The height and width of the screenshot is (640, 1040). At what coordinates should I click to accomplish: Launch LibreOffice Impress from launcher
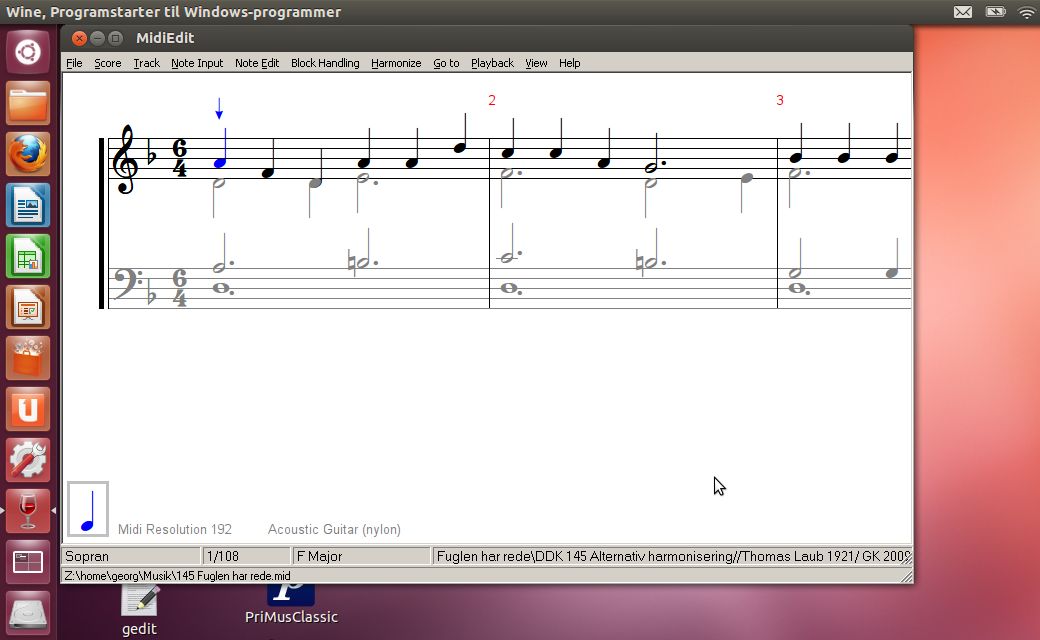pos(28,307)
